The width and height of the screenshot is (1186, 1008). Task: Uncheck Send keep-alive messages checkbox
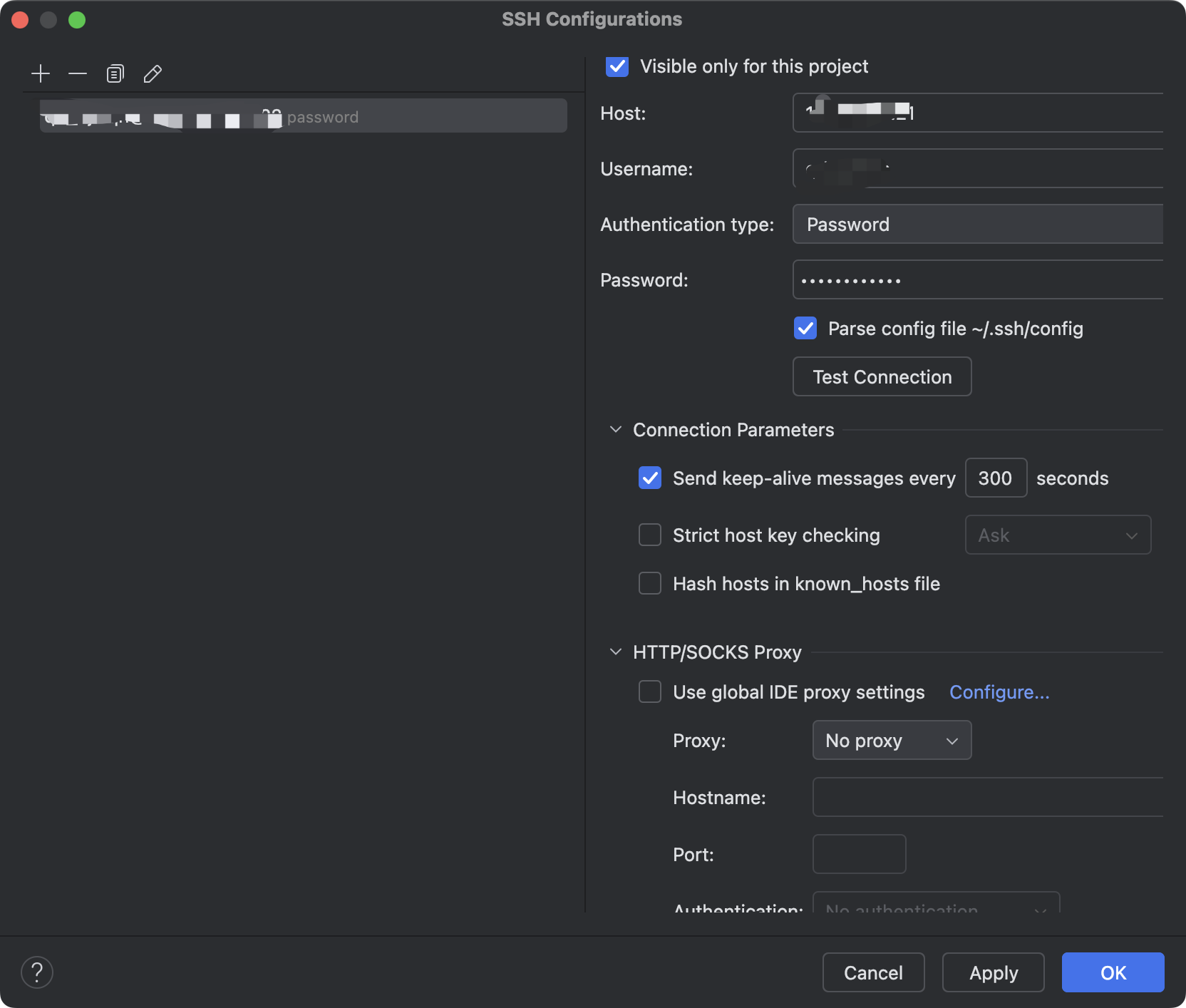tap(650, 478)
